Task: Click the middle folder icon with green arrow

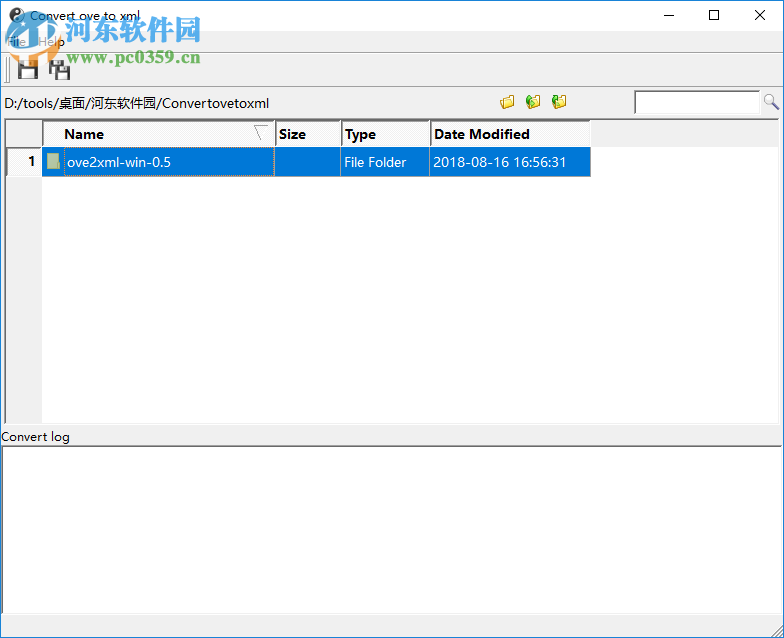Action: tap(533, 102)
